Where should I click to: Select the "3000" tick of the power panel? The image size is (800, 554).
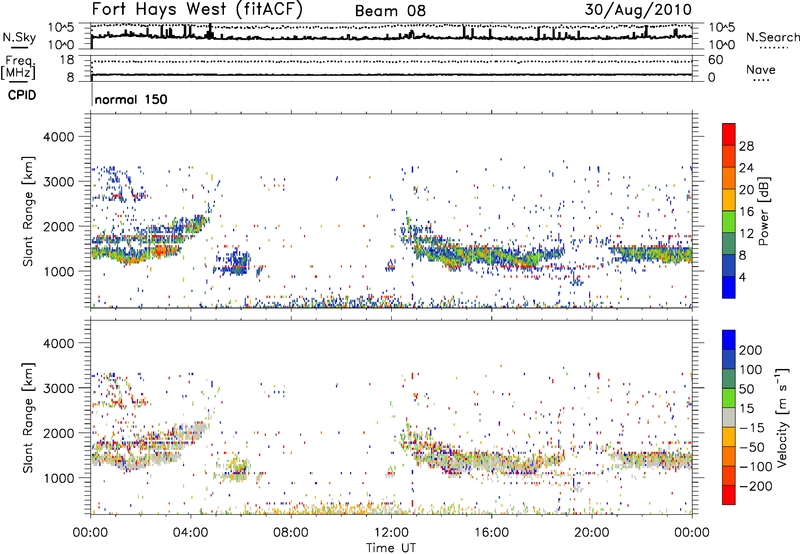click(58, 182)
